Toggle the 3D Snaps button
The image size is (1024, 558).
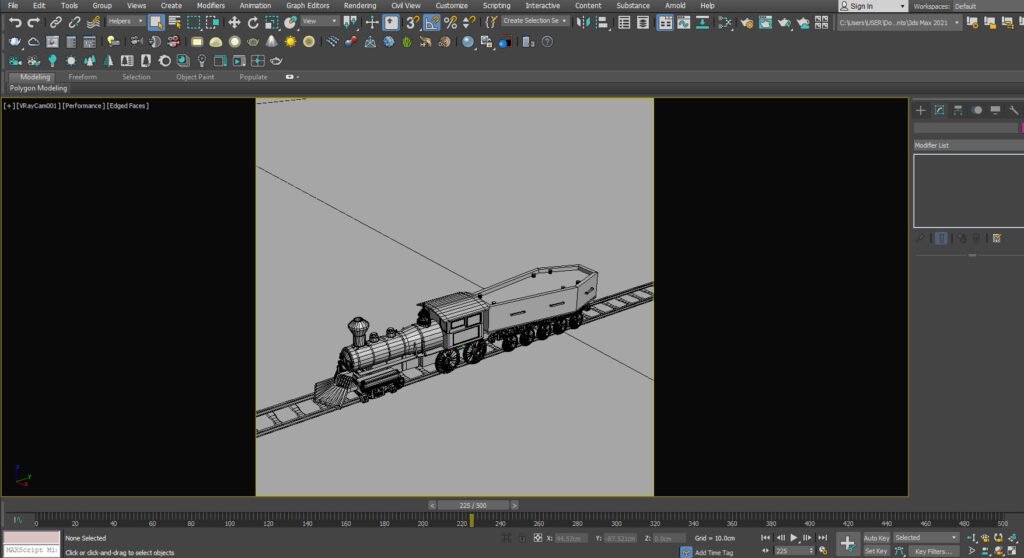tap(411, 22)
